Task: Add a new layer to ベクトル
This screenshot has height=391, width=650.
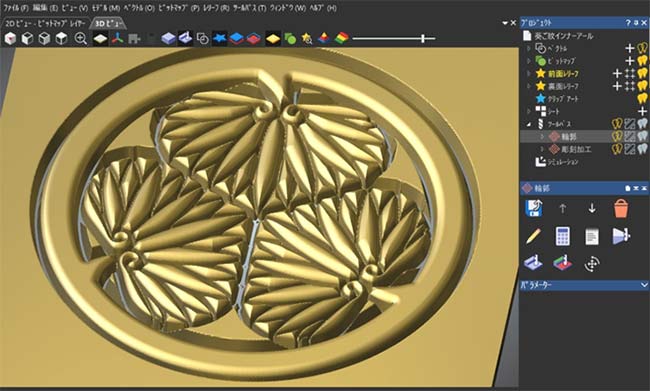Action: tap(630, 49)
